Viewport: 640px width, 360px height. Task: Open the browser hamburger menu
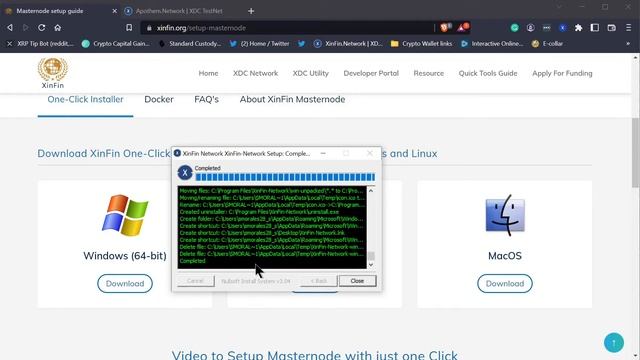pos(629,28)
